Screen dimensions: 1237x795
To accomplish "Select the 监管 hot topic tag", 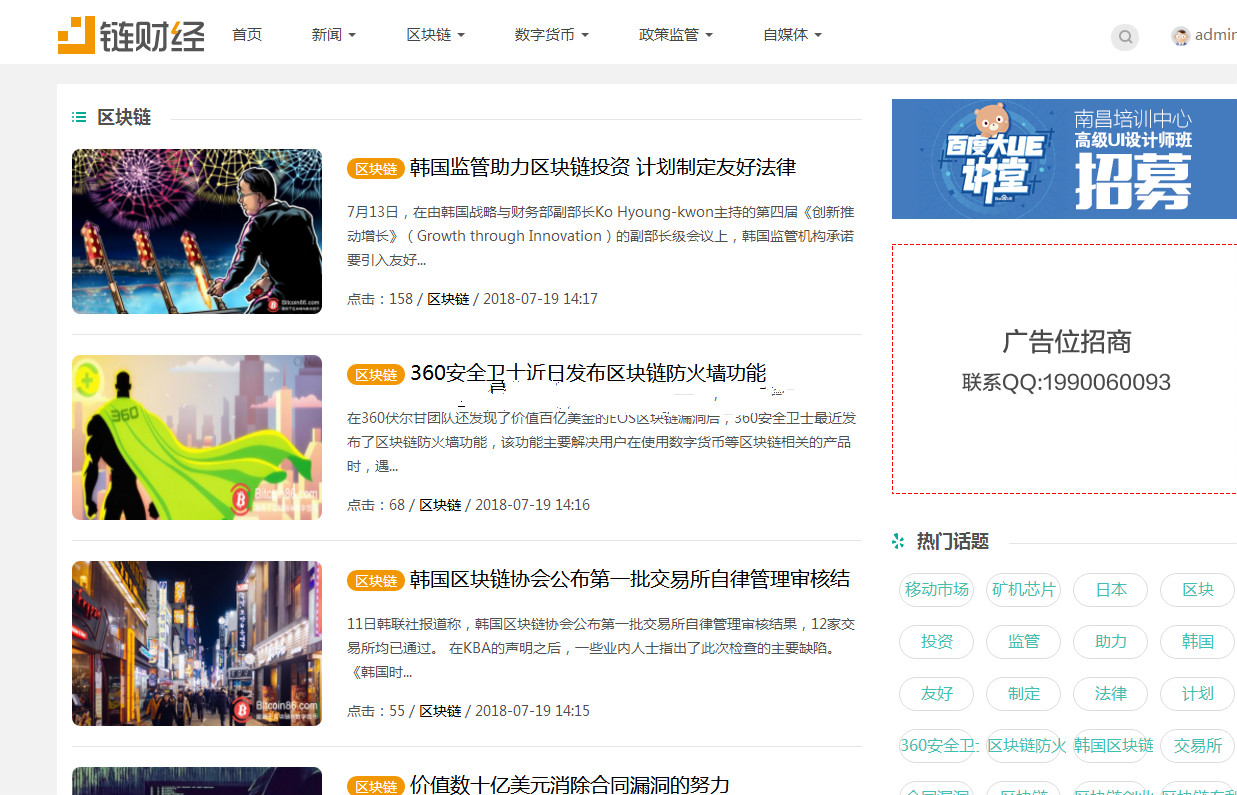I will tap(1024, 642).
